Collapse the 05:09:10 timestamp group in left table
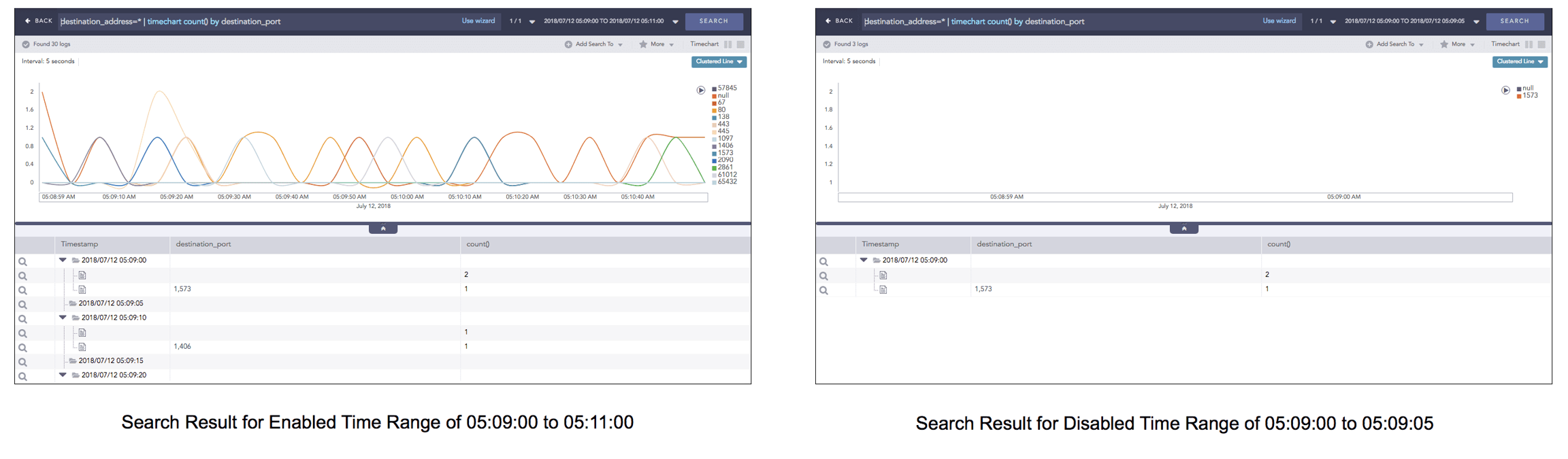 click(63, 318)
